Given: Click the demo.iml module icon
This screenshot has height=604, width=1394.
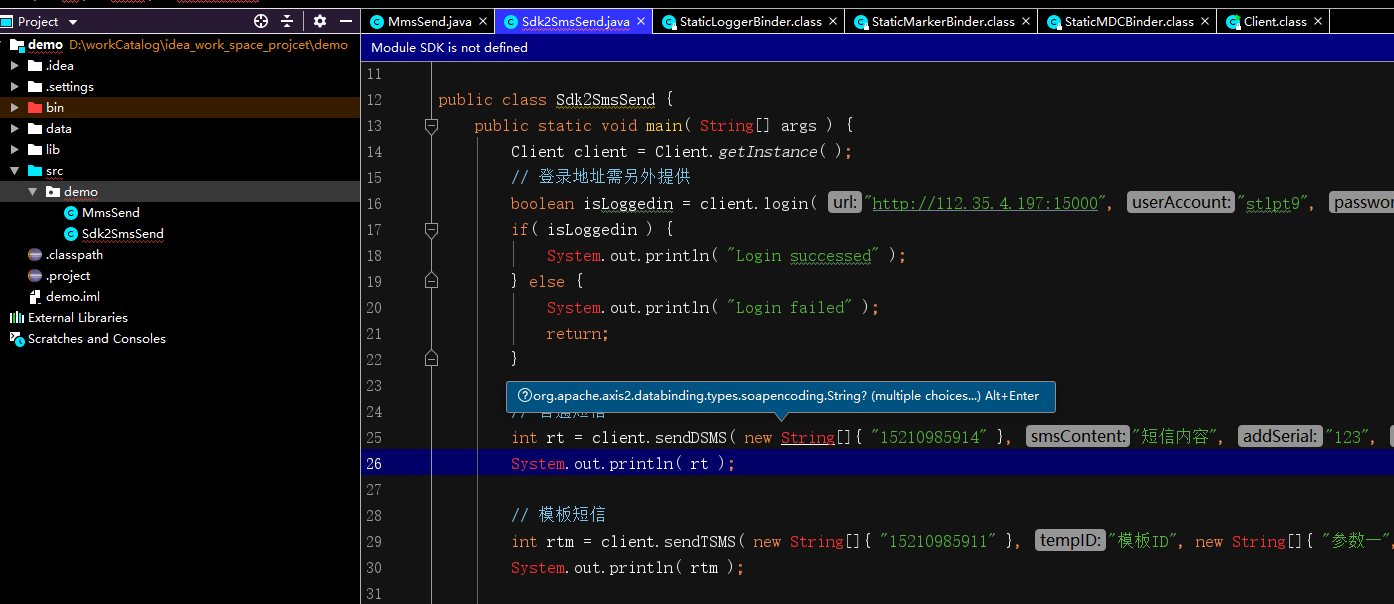Looking at the screenshot, I should tap(34, 296).
